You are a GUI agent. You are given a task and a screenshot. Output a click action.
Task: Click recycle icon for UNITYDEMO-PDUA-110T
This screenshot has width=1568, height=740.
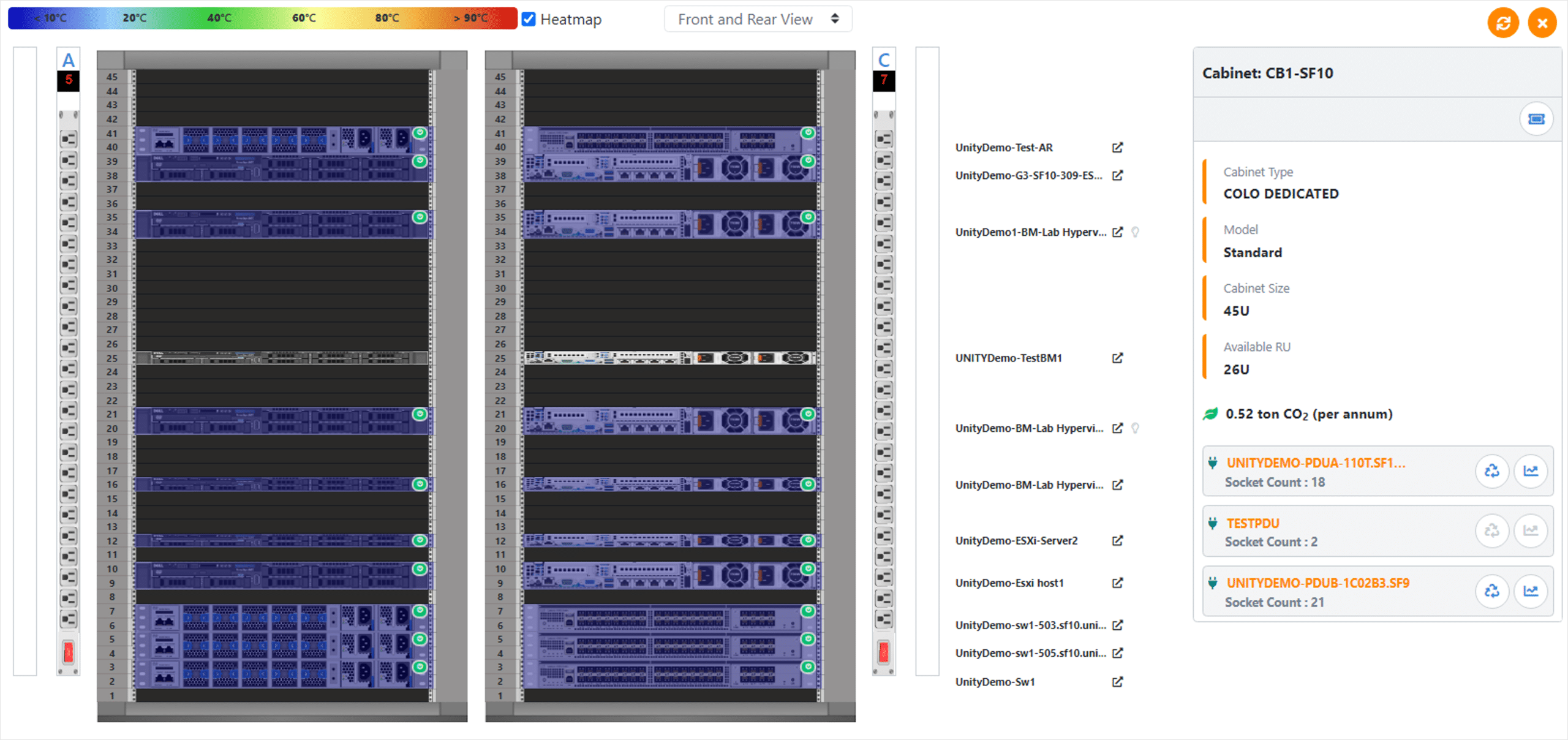[x=1491, y=470]
